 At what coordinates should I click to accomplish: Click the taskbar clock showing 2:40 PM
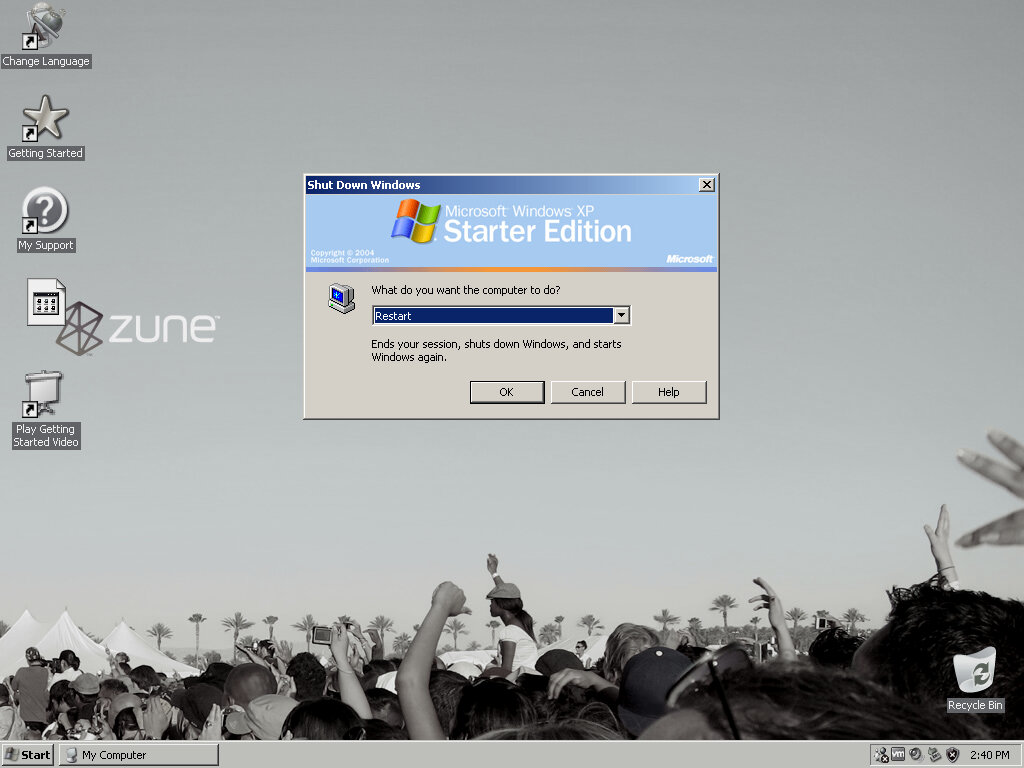(x=989, y=755)
